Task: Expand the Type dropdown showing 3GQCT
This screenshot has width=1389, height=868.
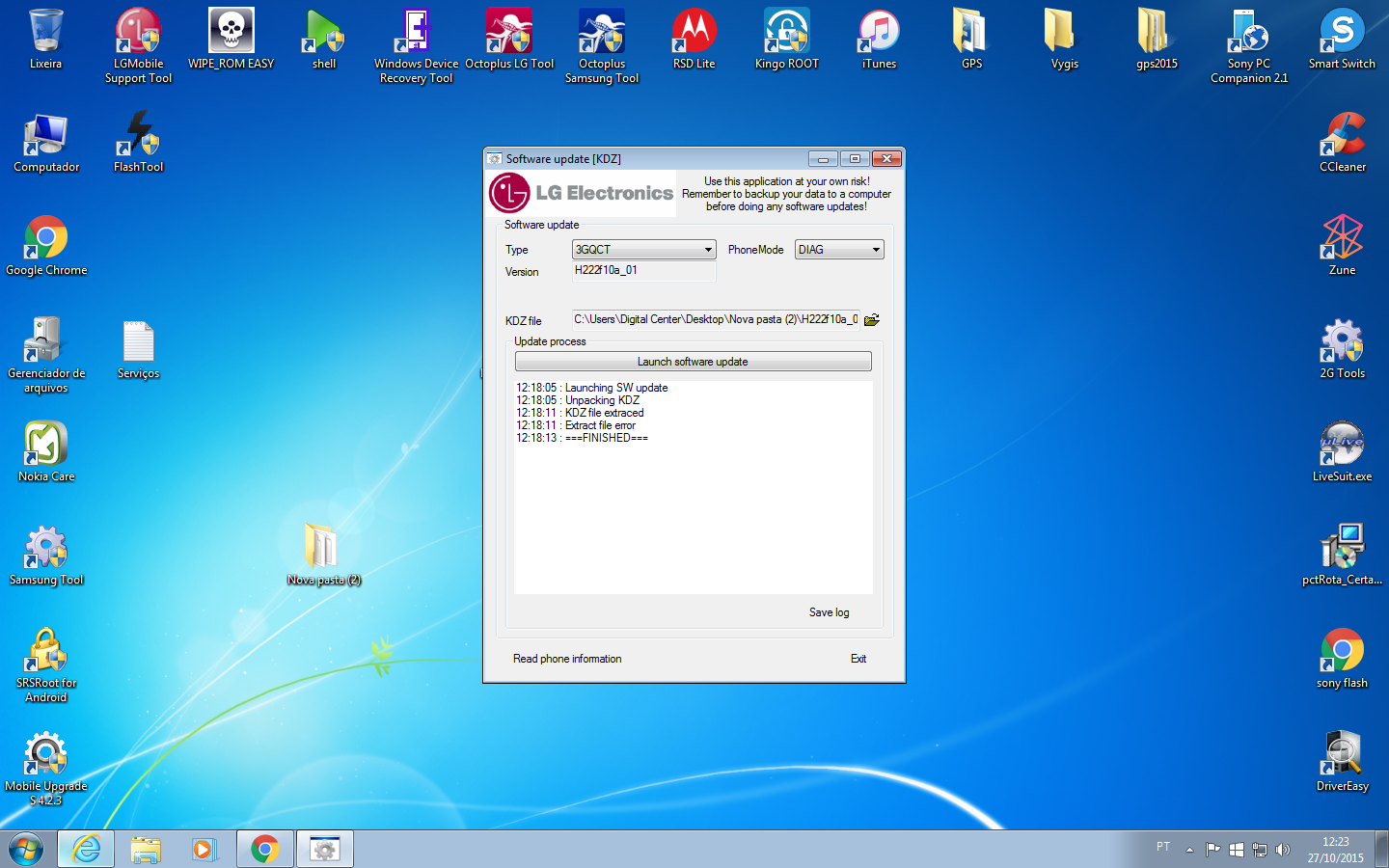Action: pos(643,250)
